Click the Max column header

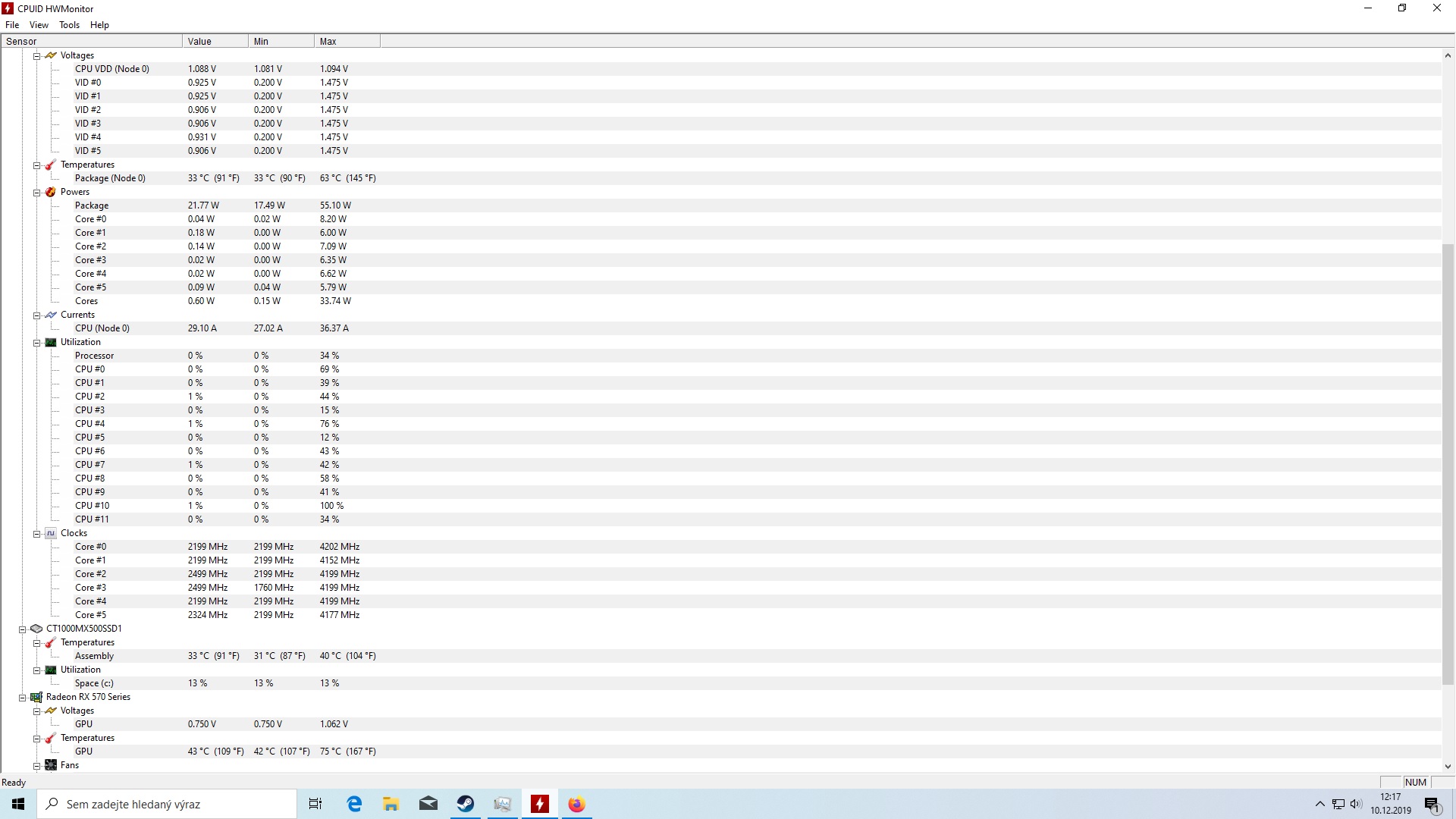pos(346,42)
